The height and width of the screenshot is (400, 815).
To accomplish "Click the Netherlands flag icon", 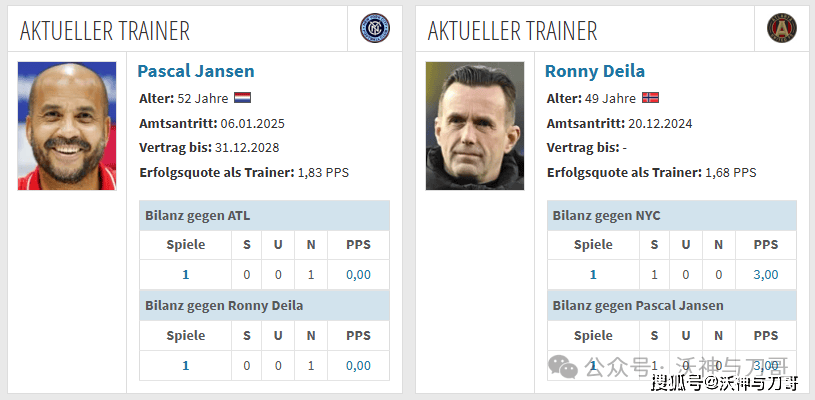I will tap(243, 98).
